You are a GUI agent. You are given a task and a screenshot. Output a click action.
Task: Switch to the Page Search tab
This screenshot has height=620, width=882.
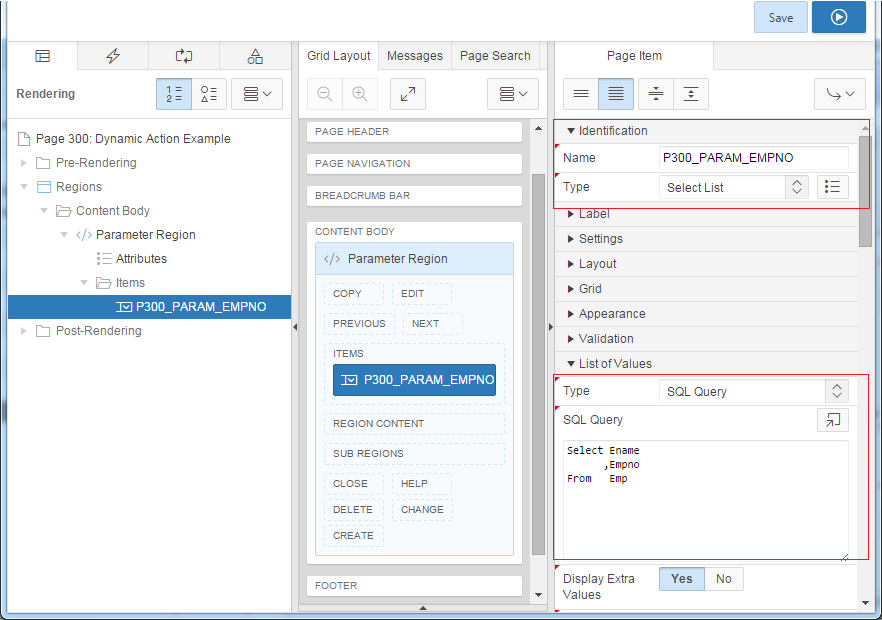pos(495,56)
